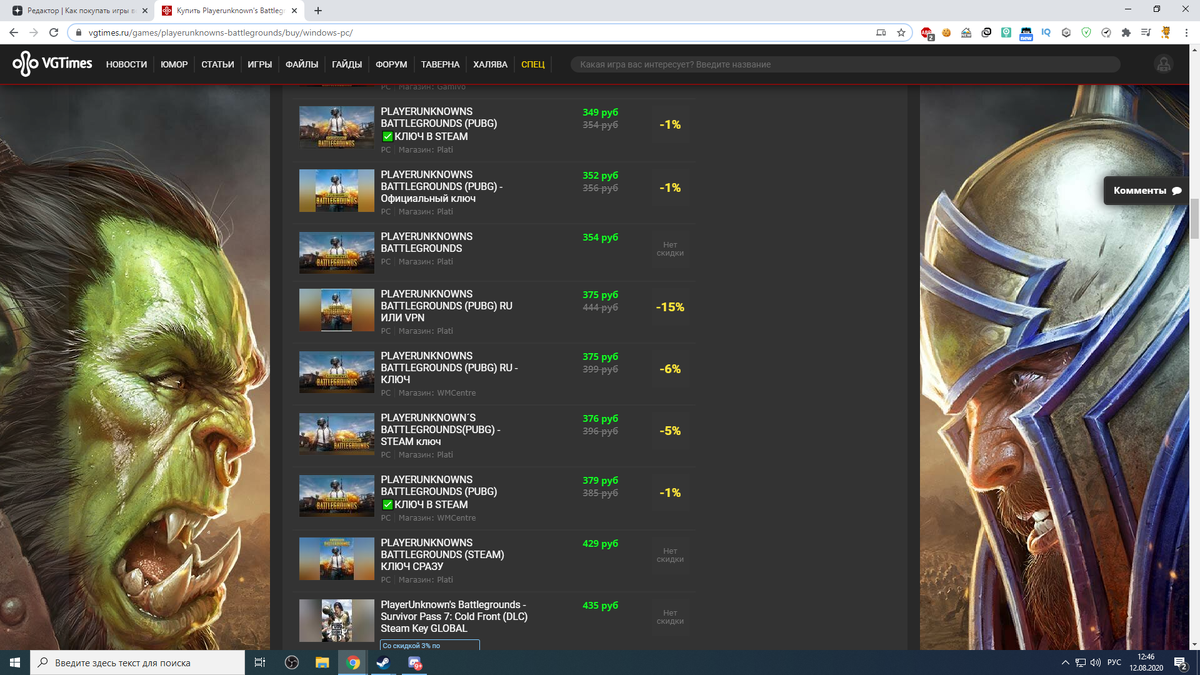Click the VGTimes logo

tap(52, 64)
